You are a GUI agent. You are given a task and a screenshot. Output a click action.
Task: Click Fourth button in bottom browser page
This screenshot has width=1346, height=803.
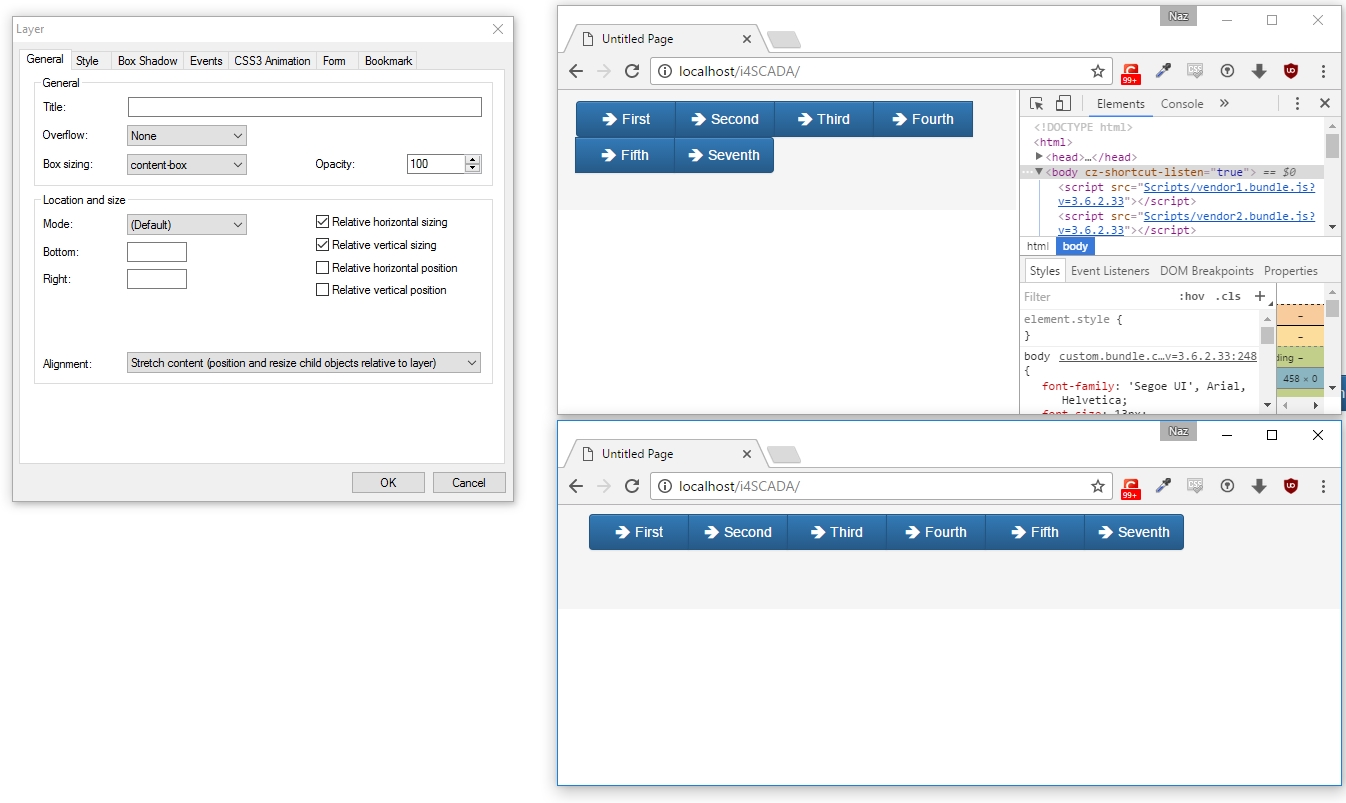936,532
